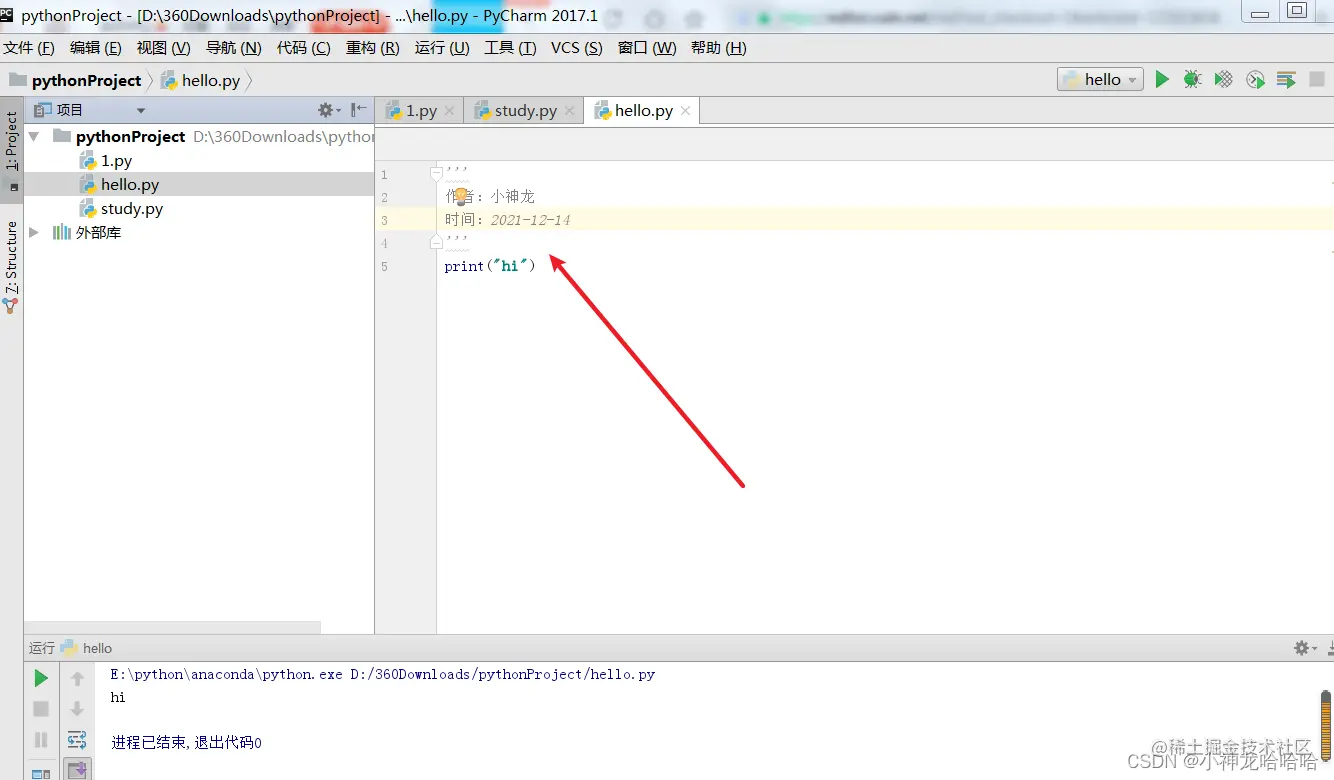The width and height of the screenshot is (1334, 780).
Task: Click the 进程已结束,退出代码0 console line
Action: tap(186, 743)
